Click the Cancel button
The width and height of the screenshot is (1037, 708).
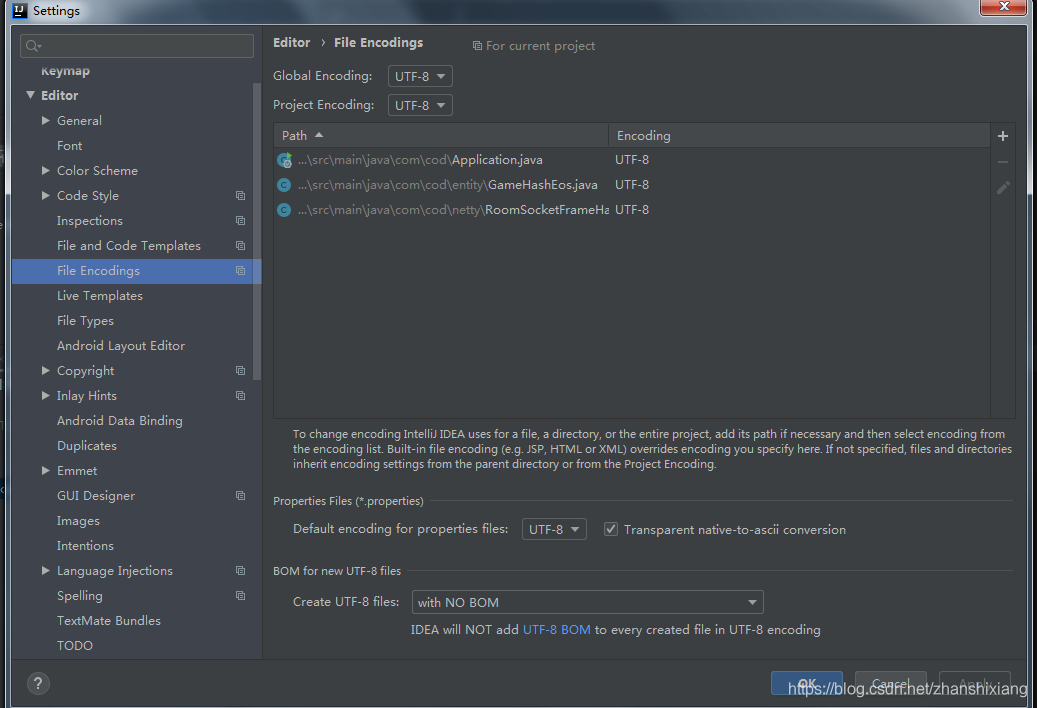coord(890,684)
